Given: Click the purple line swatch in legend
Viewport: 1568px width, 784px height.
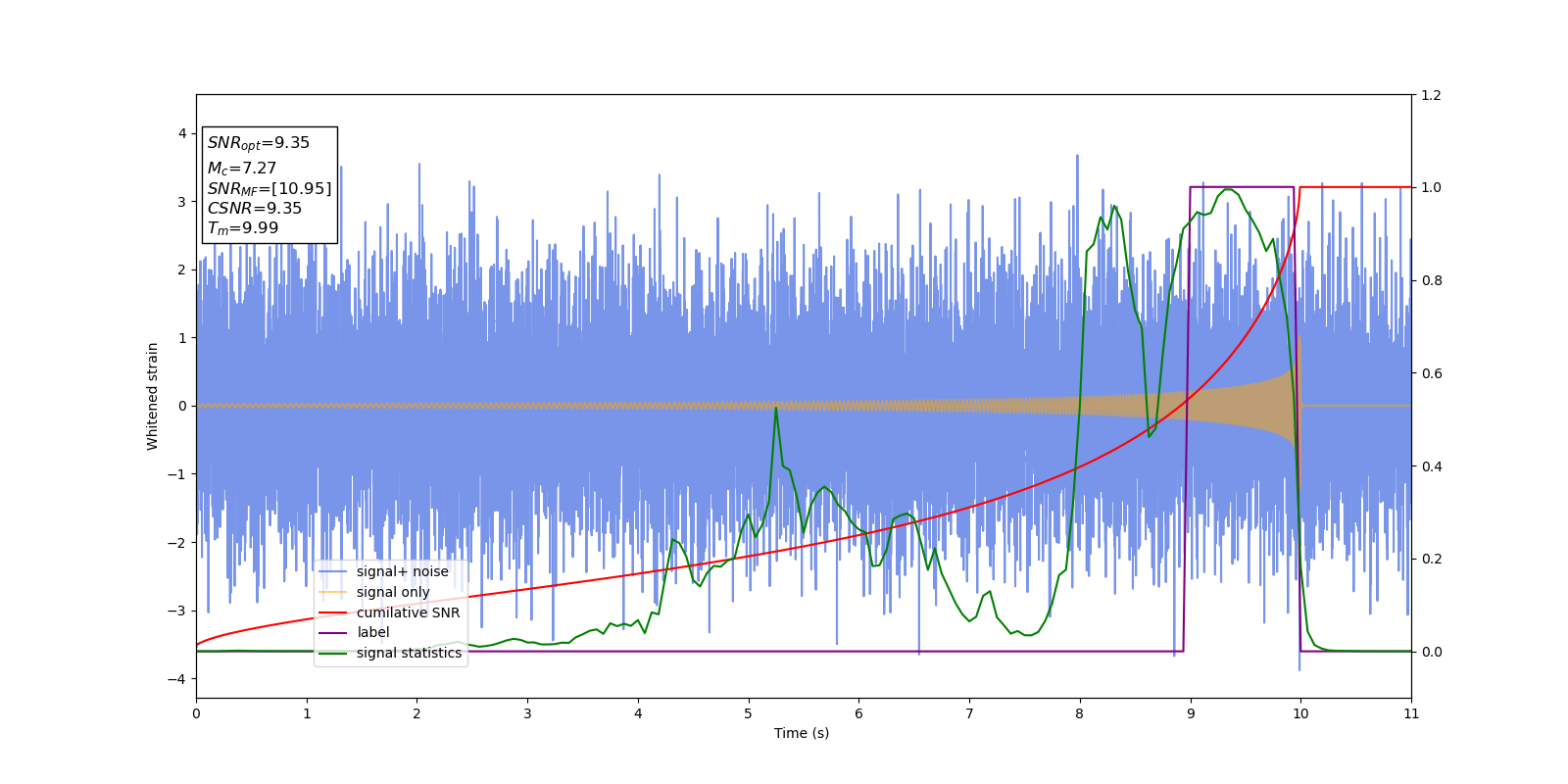Looking at the screenshot, I should pos(333,633).
